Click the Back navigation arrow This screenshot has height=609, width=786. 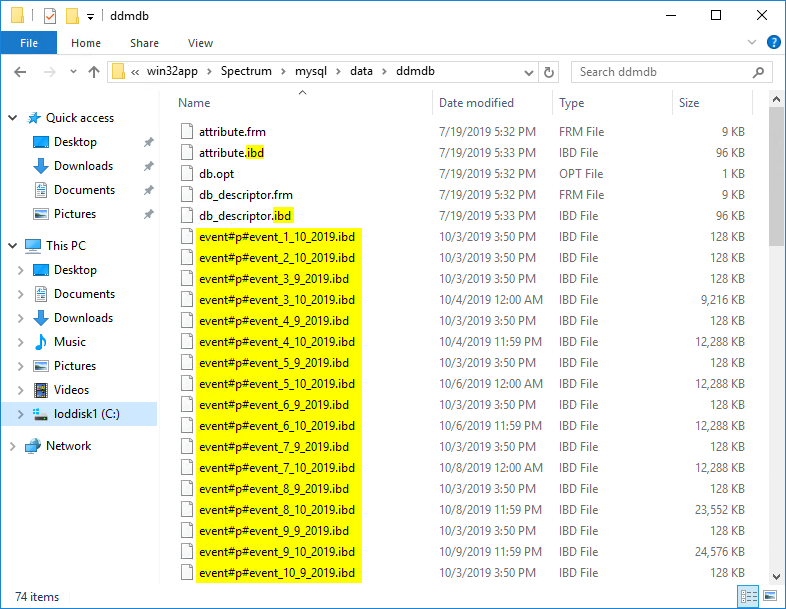(22, 72)
